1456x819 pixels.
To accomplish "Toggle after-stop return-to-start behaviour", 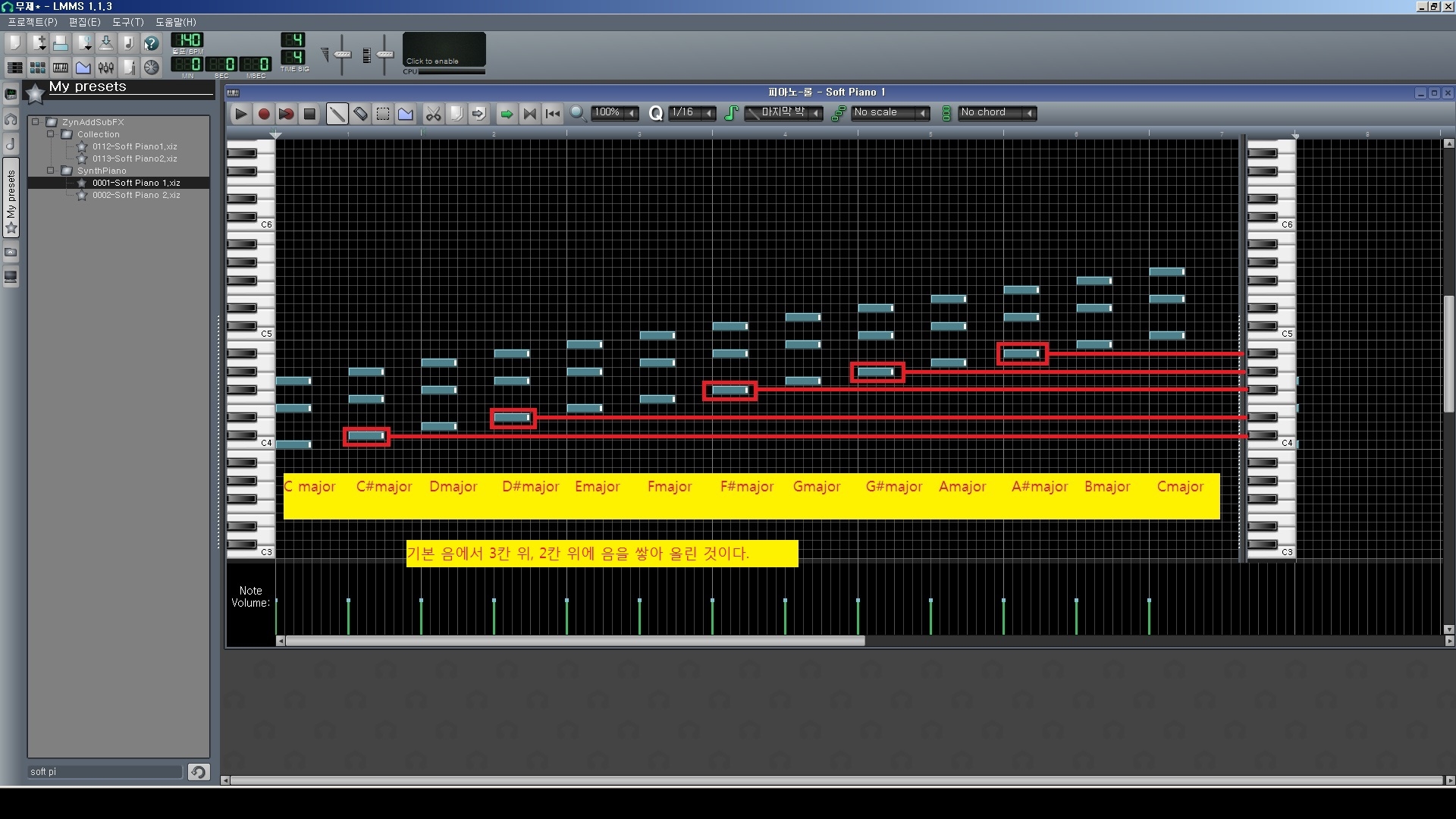I will click(553, 114).
